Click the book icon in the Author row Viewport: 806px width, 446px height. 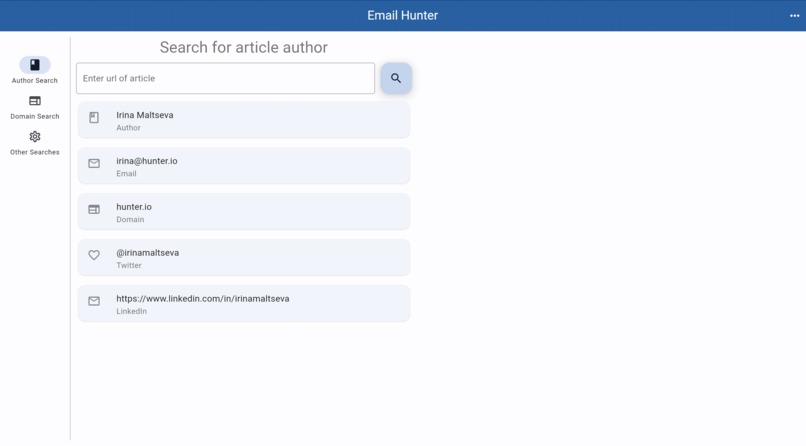(x=94, y=118)
